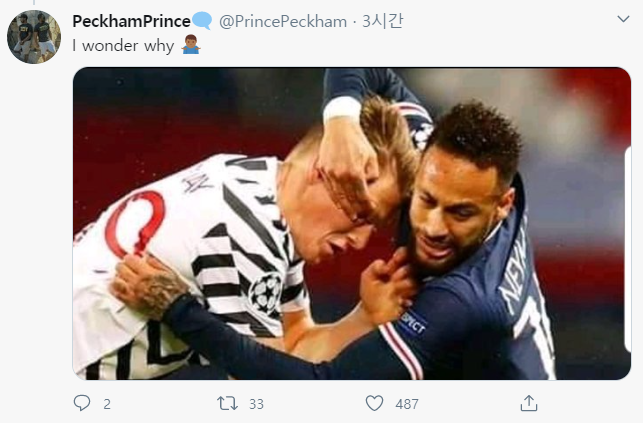
Task: Click the shrugging person emoji in tweet
Action: click(x=191, y=46)
